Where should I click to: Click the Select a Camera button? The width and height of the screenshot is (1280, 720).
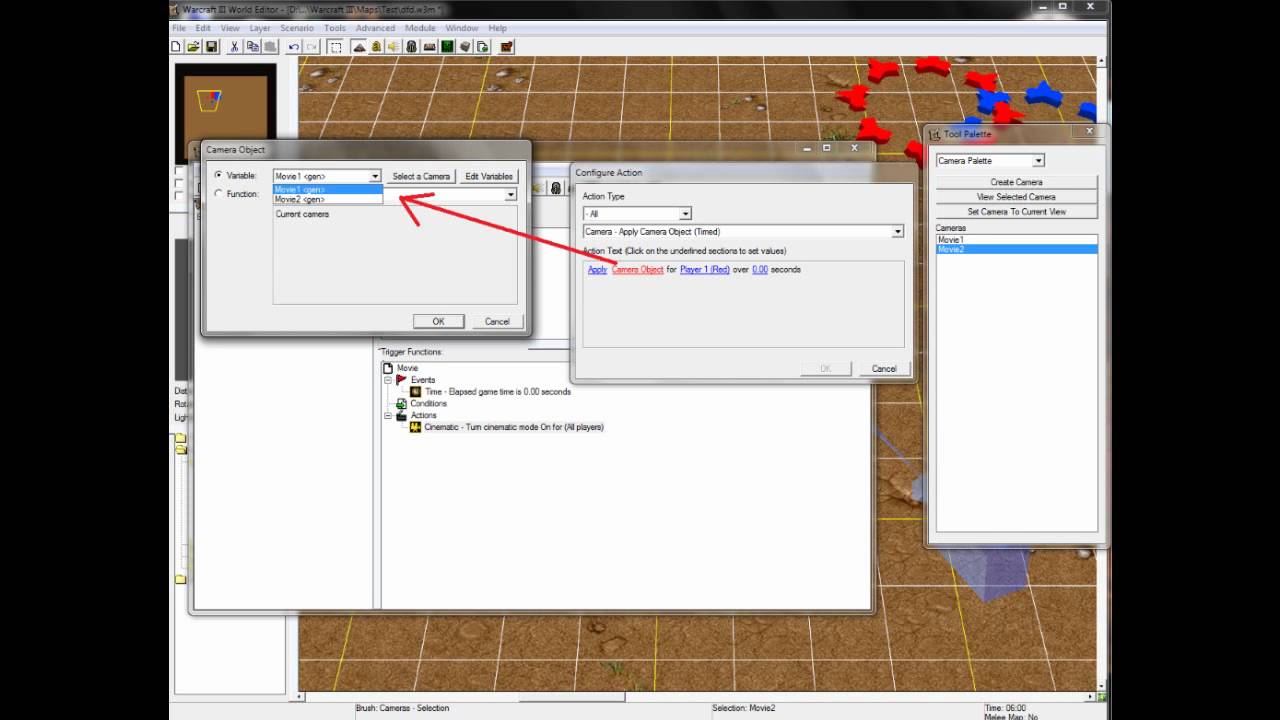[x=421, y=176]
